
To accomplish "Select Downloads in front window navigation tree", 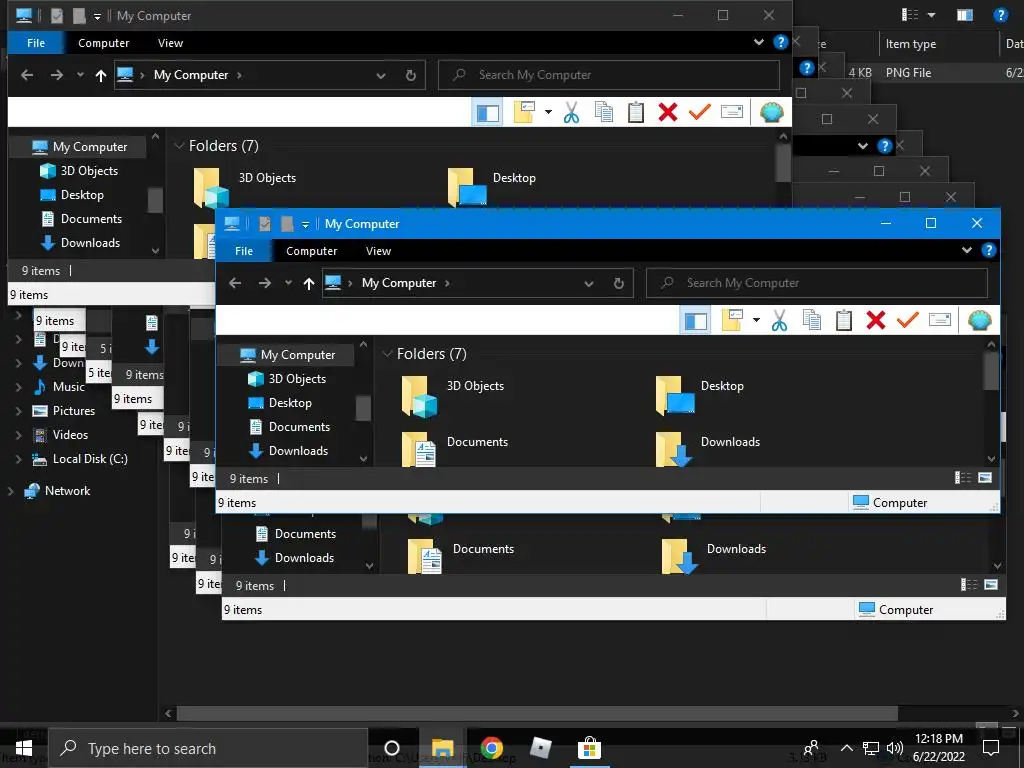I will (x=298, y=451).
